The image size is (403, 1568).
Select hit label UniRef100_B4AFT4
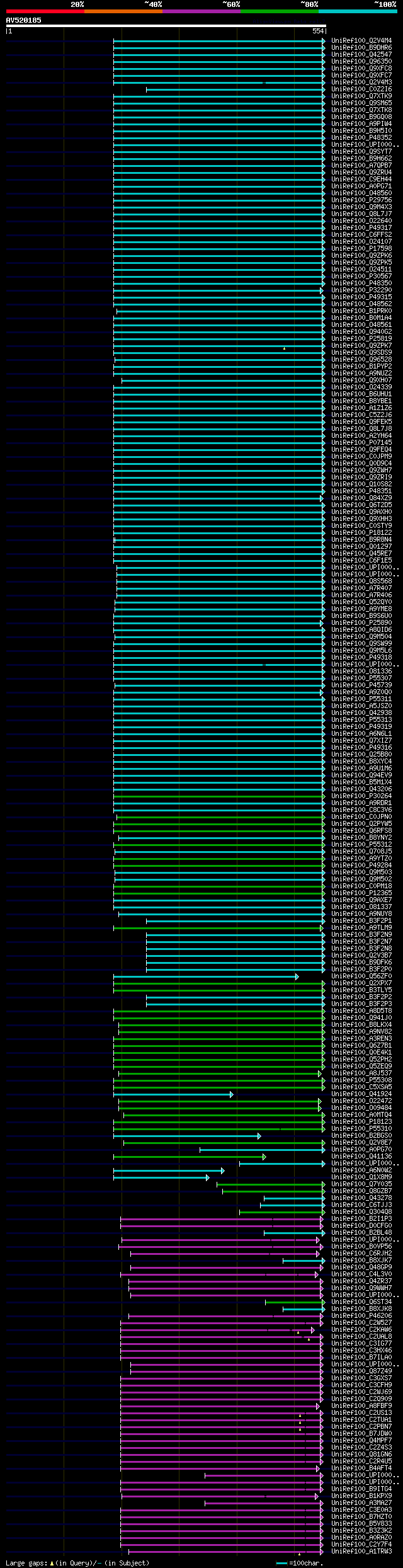click(361, 1468)
